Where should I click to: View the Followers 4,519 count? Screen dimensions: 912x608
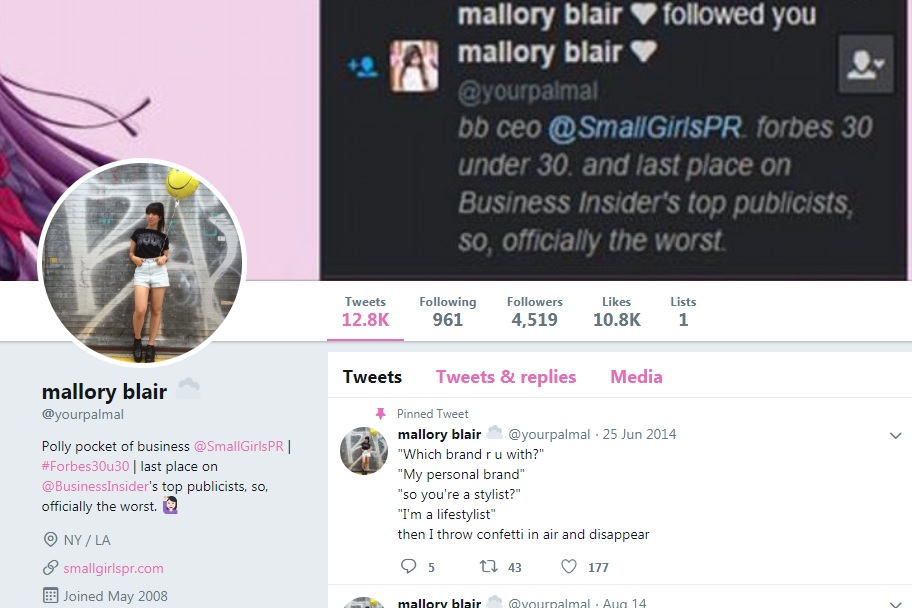535,312
